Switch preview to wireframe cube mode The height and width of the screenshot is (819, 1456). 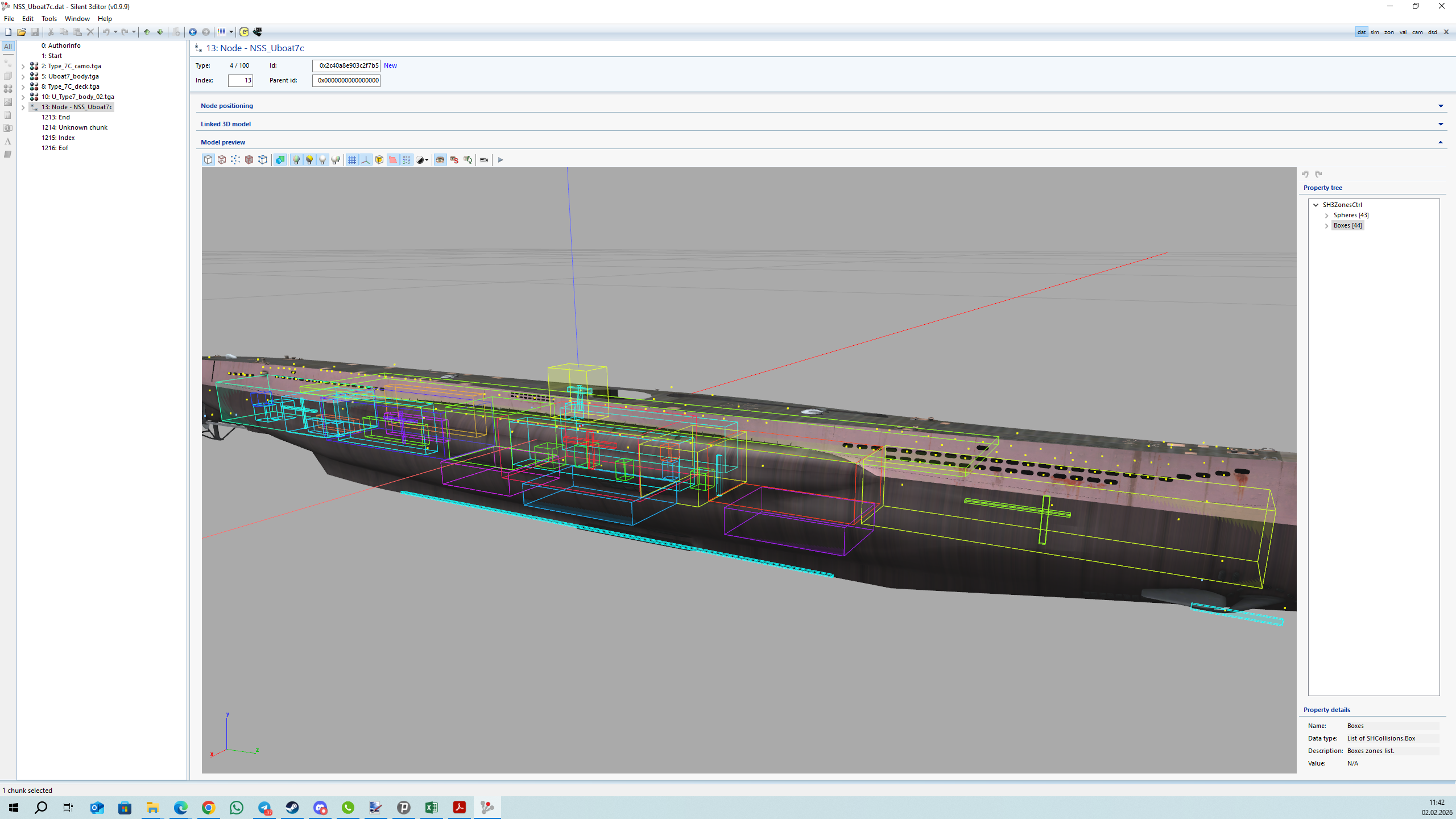222,160
